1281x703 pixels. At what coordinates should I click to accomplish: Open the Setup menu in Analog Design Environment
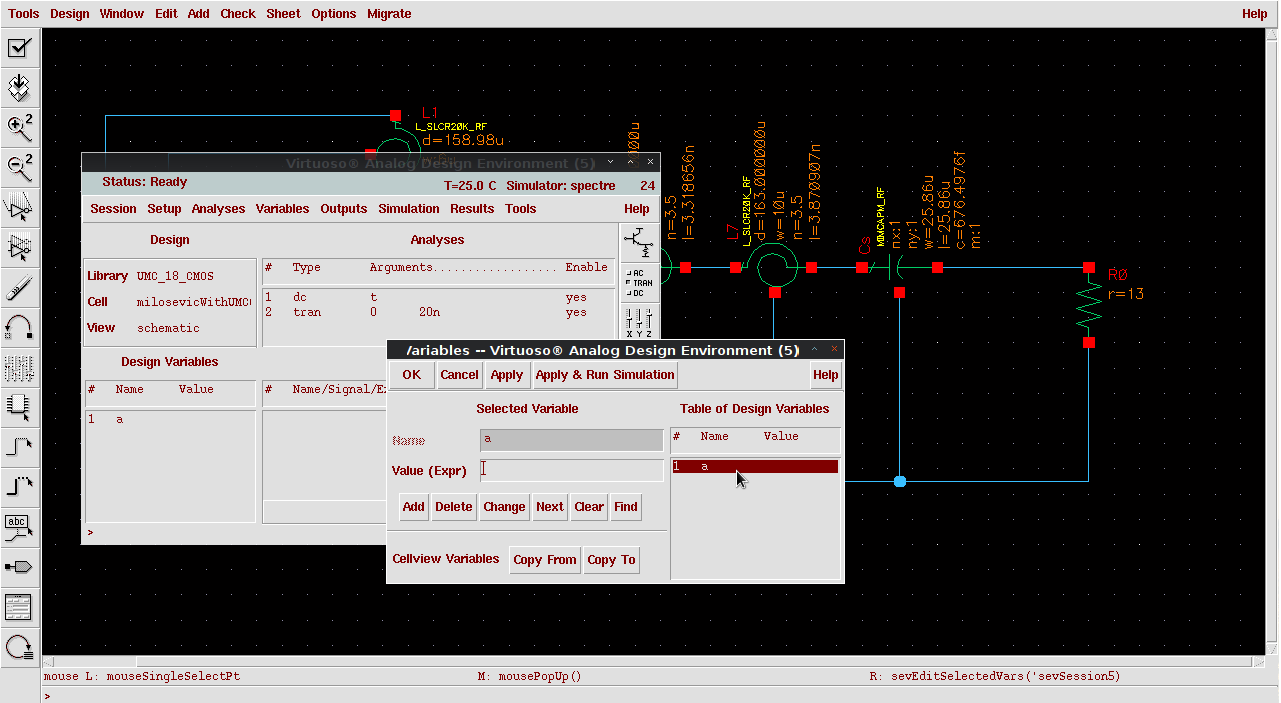(164, 209)
